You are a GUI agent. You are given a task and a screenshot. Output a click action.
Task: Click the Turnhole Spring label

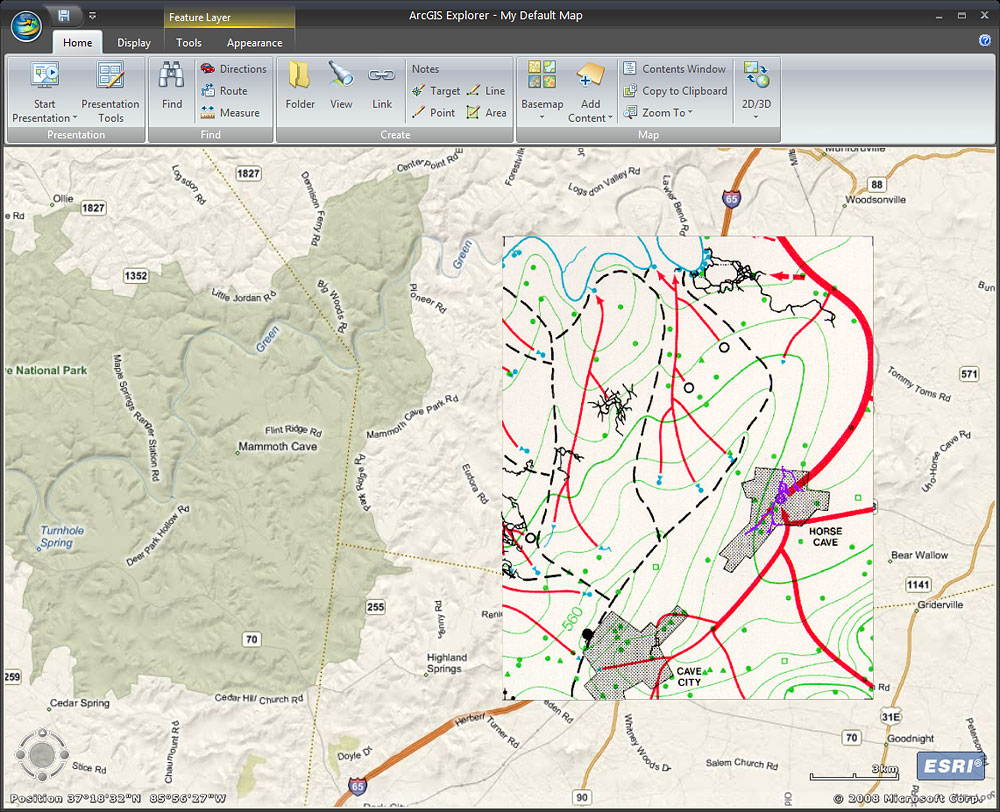[x=61, y=536]
